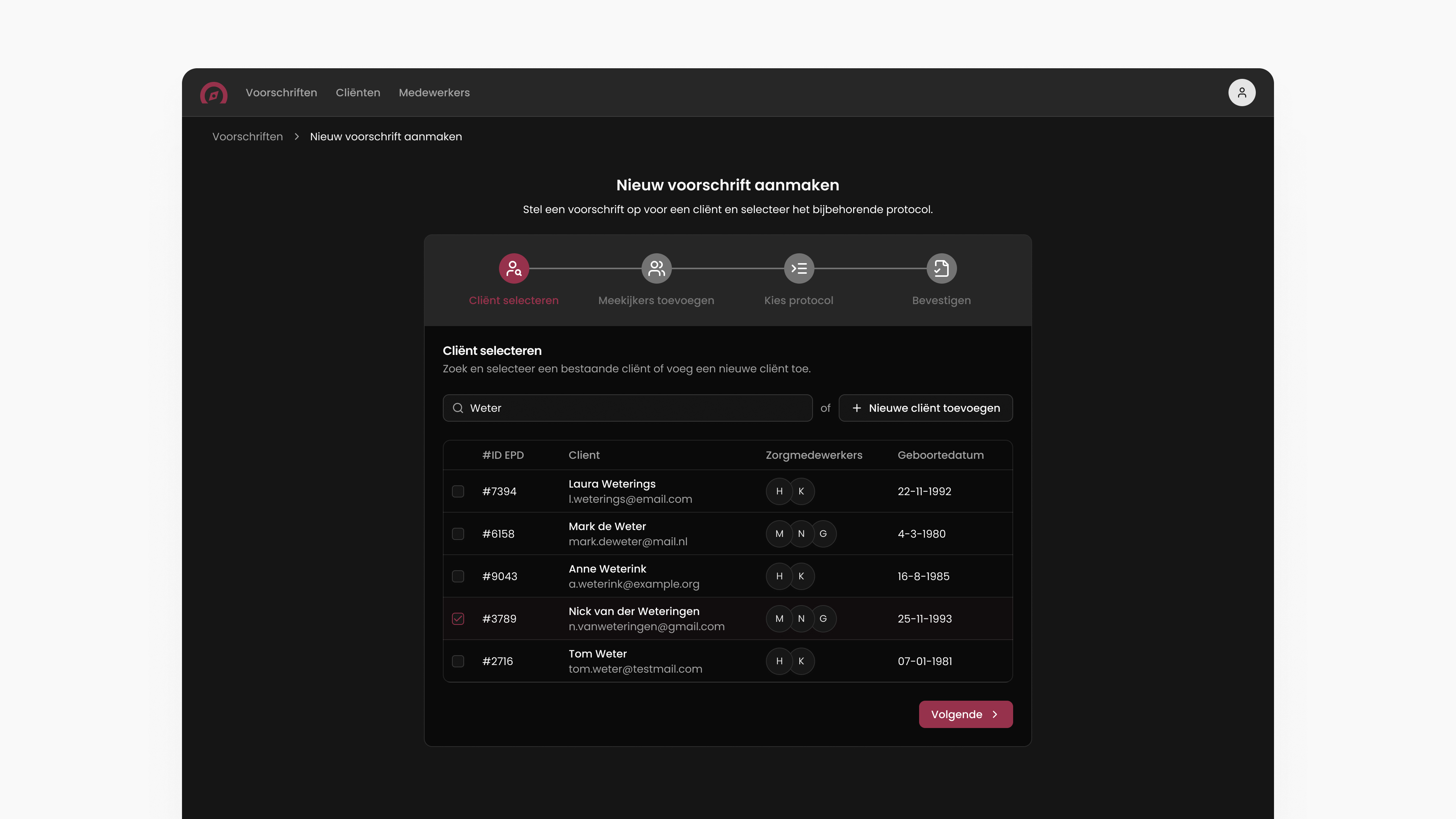1456x819 pixels.
Task: Select the Tom Weter checkbox
Action: pyautogui.click(x=458, y=661)
